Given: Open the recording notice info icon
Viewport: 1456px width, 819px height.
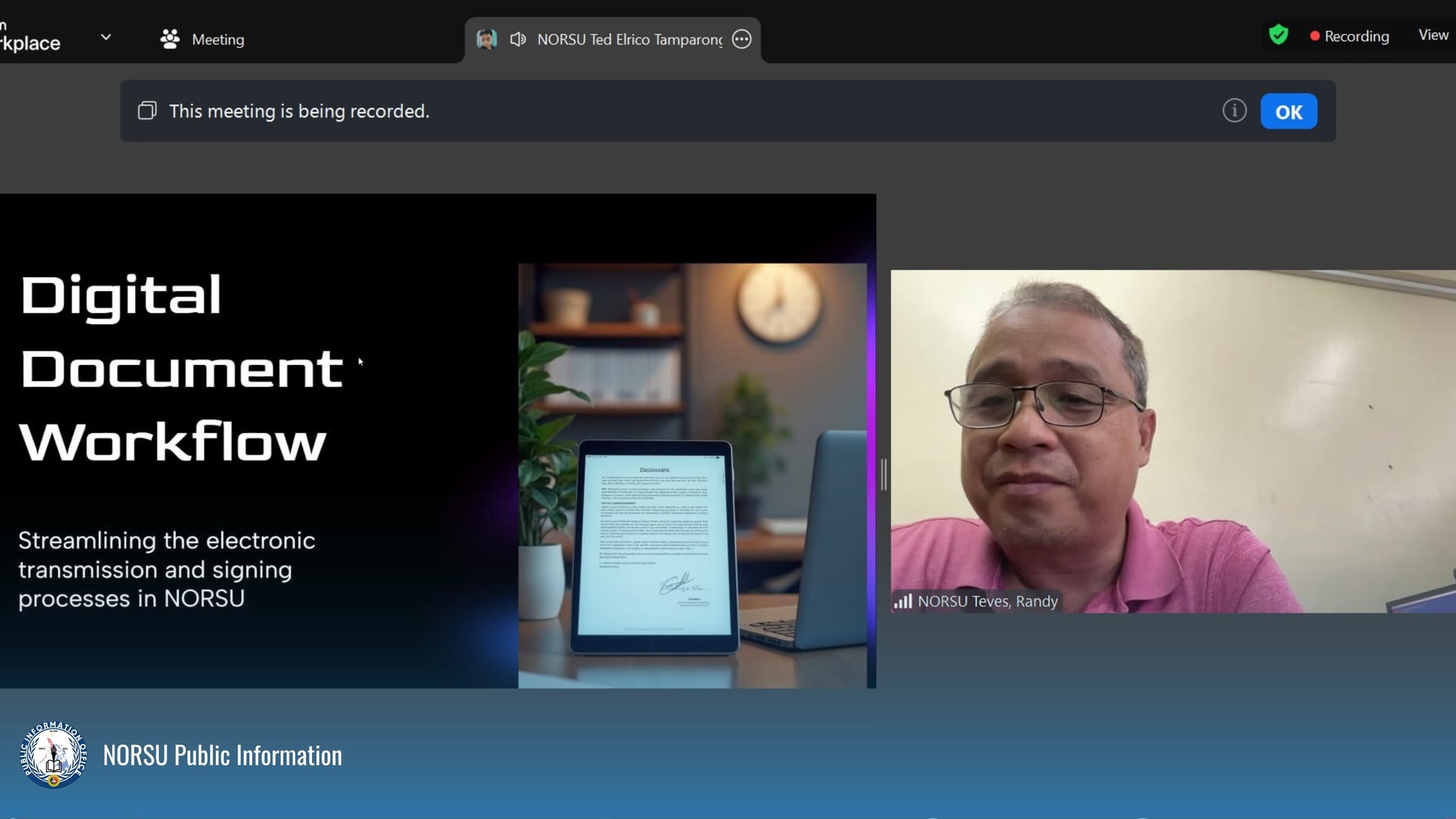Looking at the screenshot, I should [1234, 111].
